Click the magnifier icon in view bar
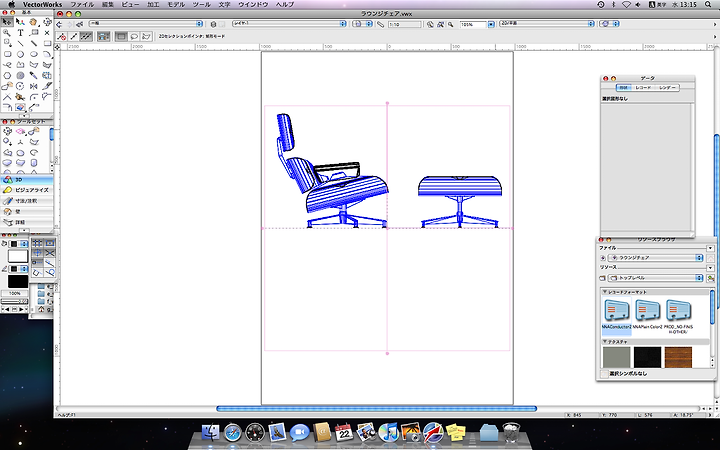Image resolution: width=720 pixels, height=450 pixels. (450, 24)
